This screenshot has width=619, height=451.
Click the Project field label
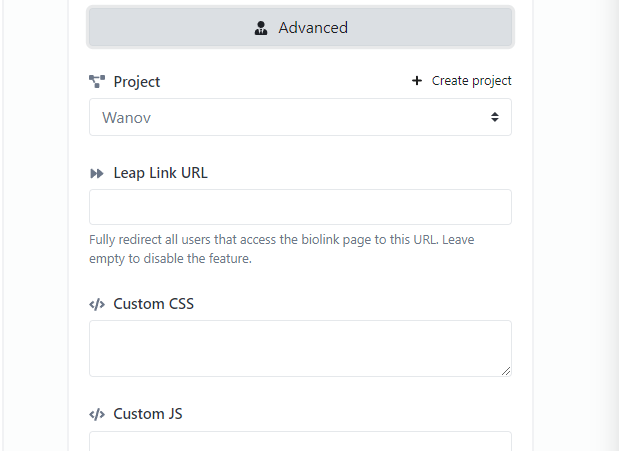[137, 82]
